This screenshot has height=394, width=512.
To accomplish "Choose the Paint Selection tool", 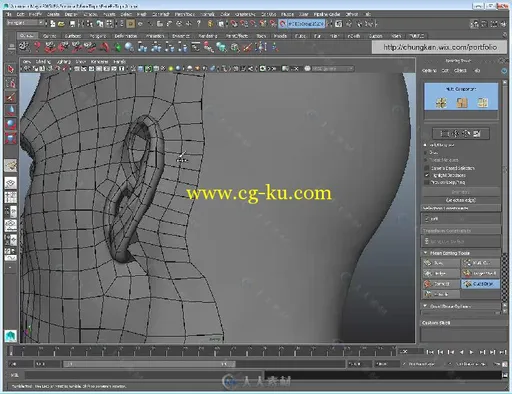I will pos(10,97).
